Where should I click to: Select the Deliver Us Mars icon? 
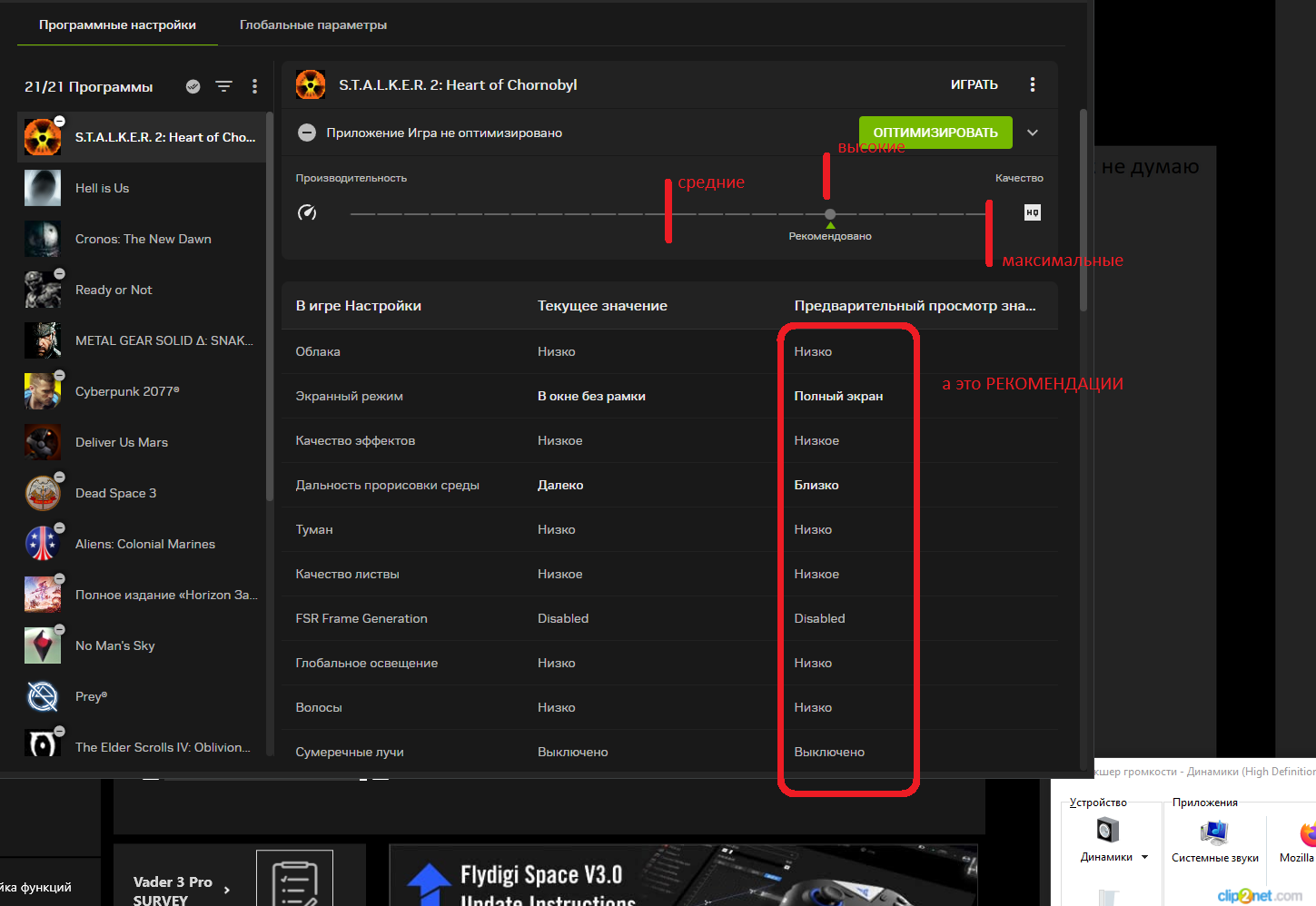pyautogui.click(x=43, y=442)
